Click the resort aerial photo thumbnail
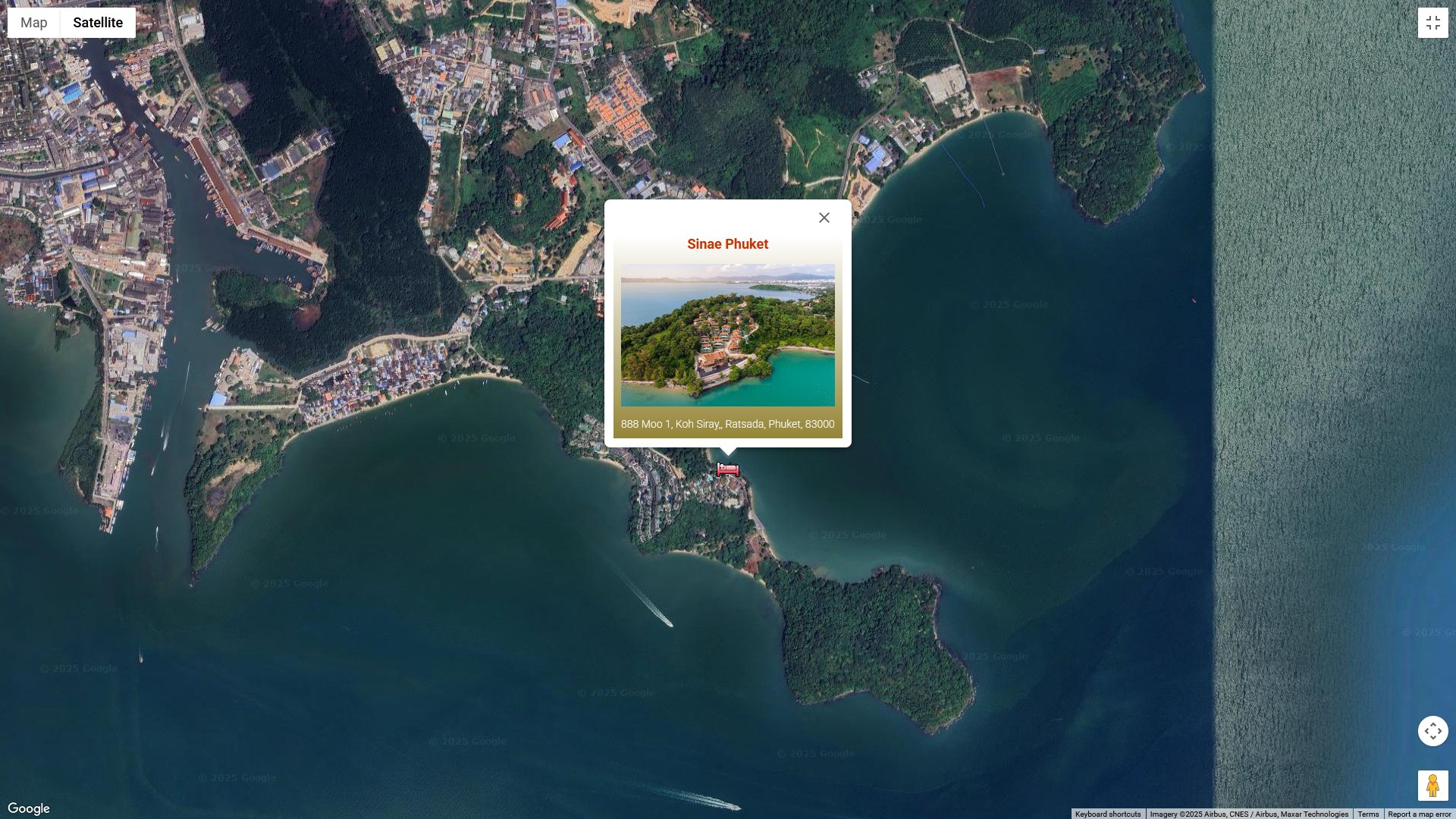This screenshot has width=1456, height=819. 727,334
